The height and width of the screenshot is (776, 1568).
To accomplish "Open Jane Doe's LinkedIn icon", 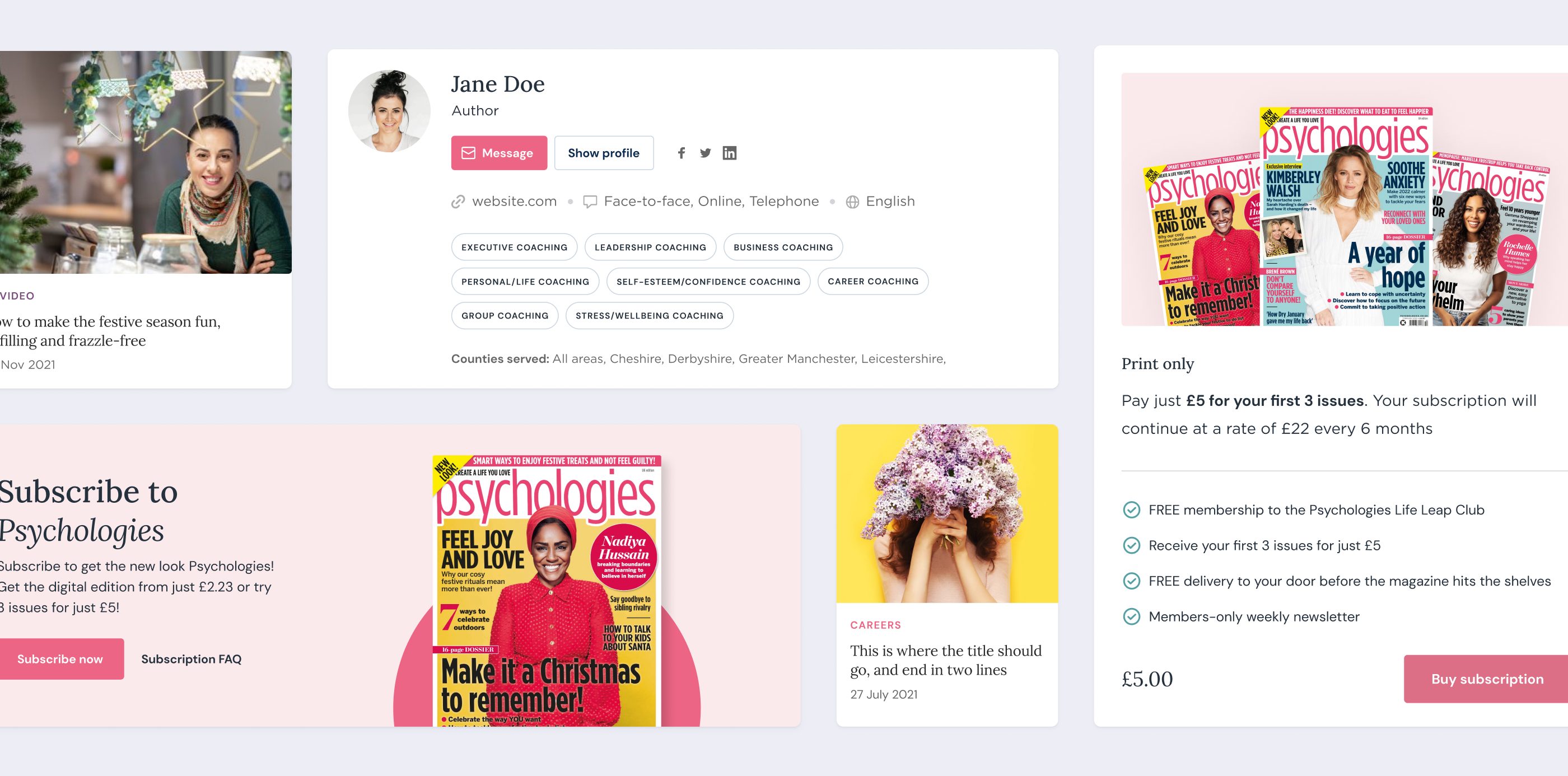I will coord(729,153).
